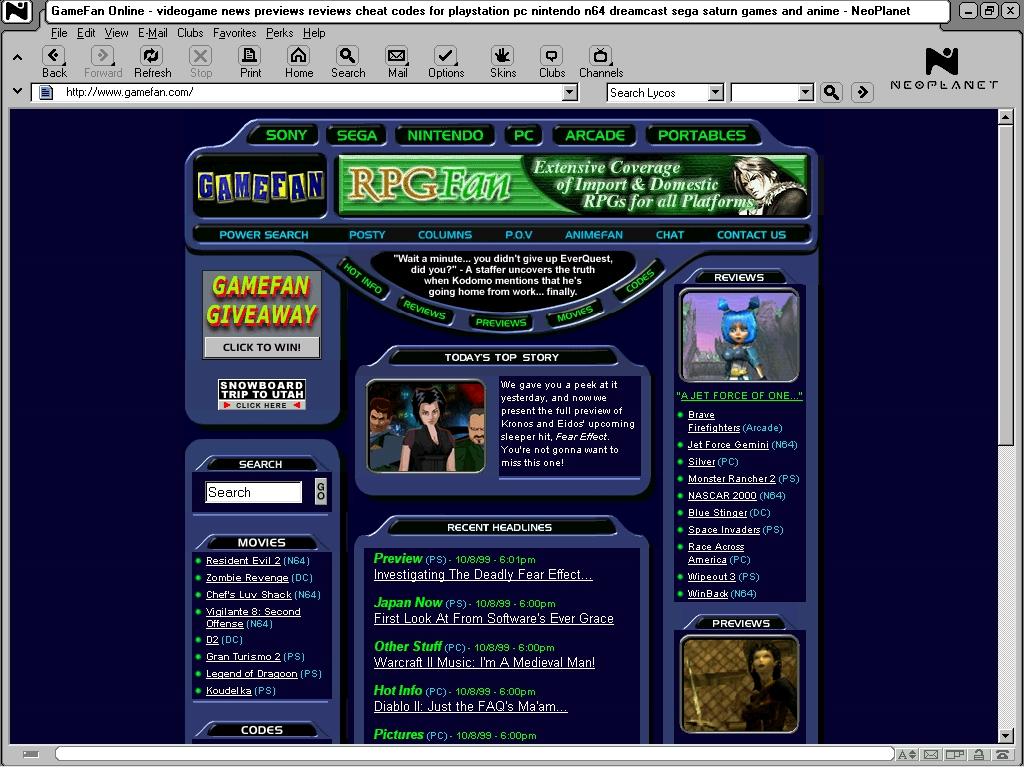Go to Home page icon

tap(298, 56)
